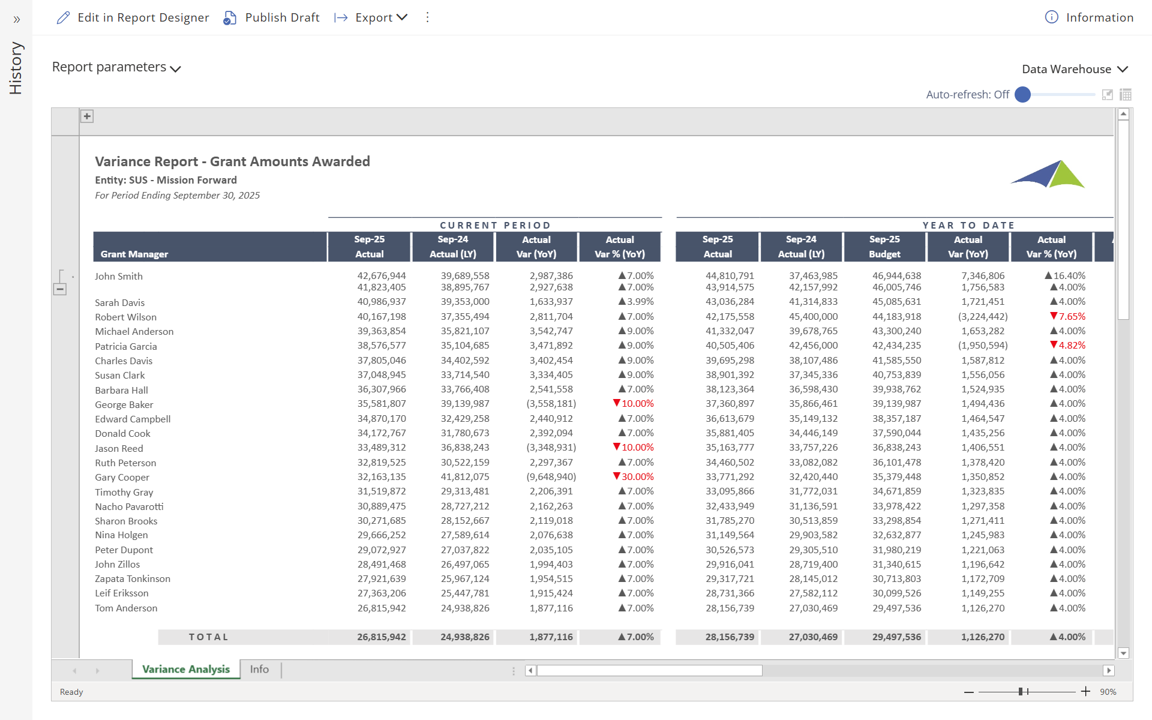
Task: Click the 30.00% negative variance for Gary Cooper
Action: 633,477
